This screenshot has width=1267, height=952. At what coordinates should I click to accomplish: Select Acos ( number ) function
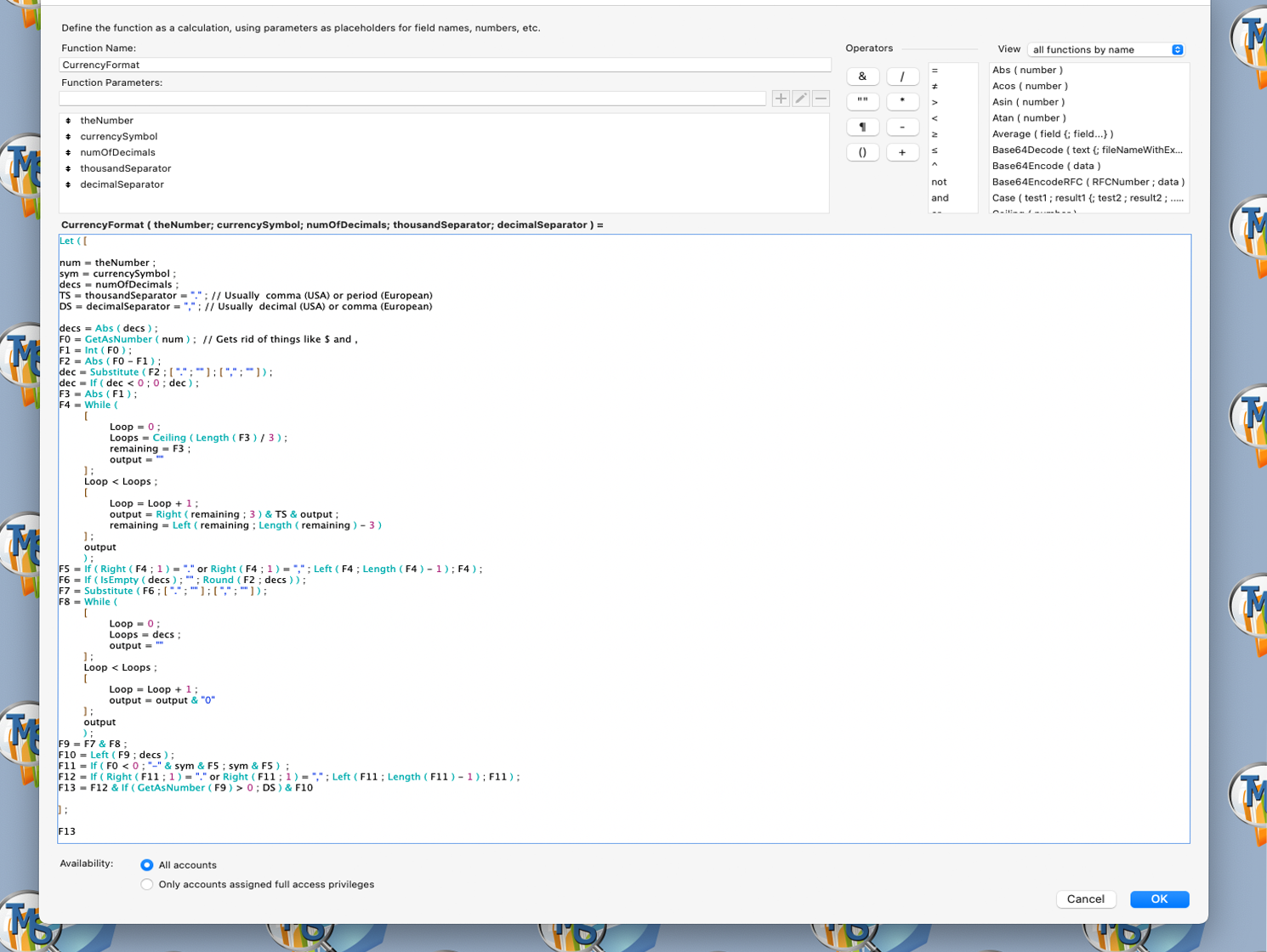(x=1088, y=86)
